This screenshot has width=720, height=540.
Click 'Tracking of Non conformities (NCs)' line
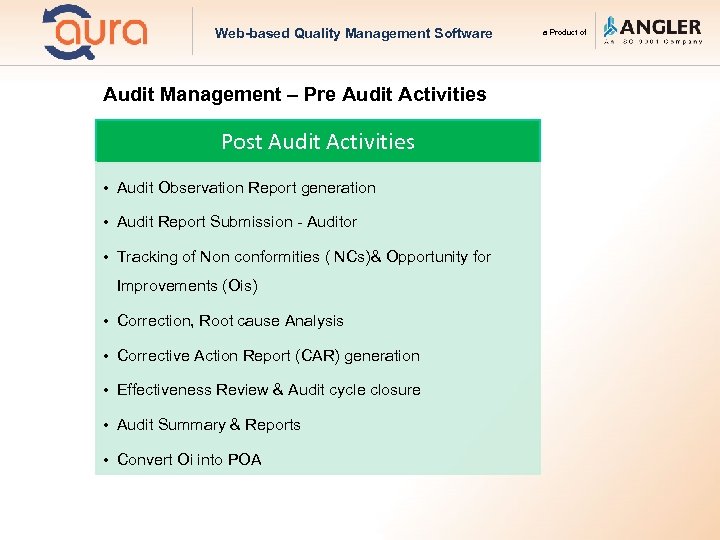[304, 257]
